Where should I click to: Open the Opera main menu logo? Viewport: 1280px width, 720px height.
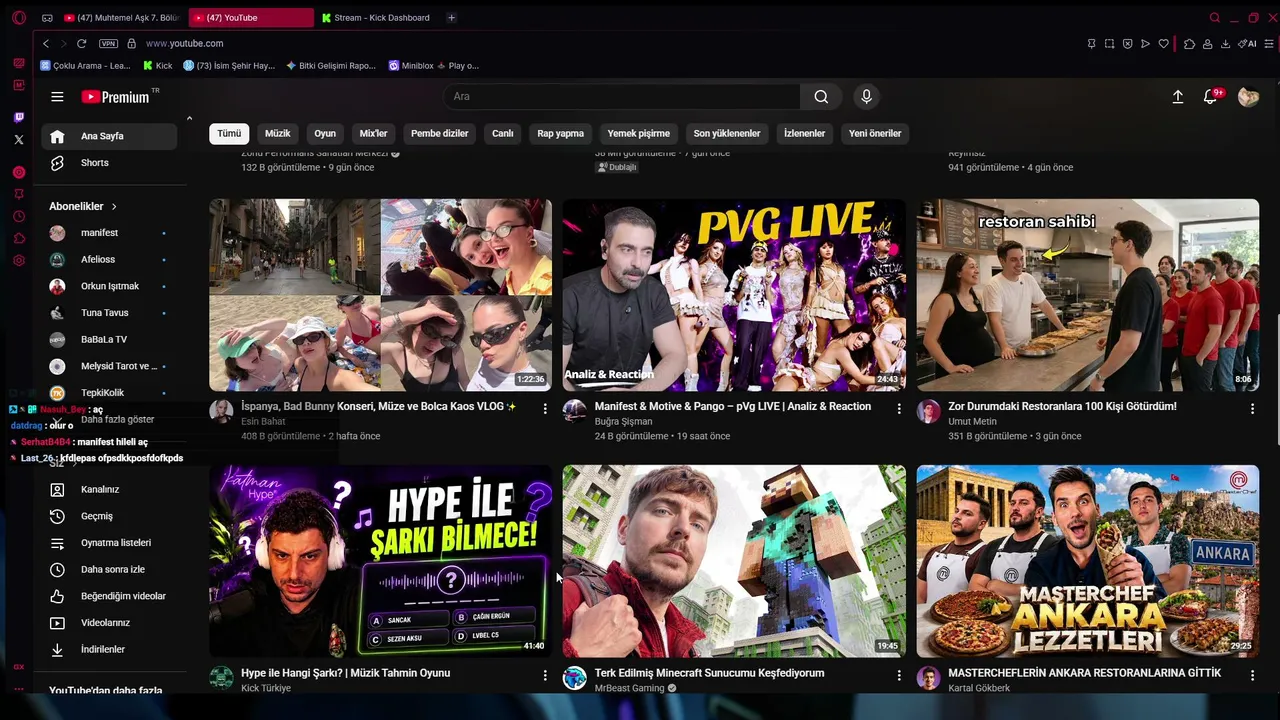pyautogui.click(x=18, y=18)
